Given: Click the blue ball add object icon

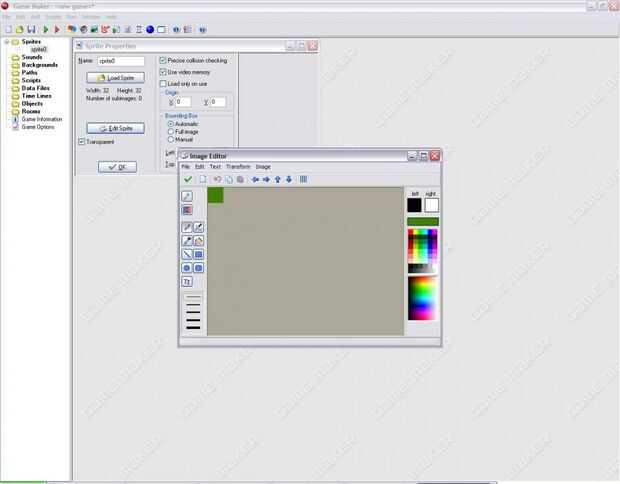Looking at the screenshot, I should [150, 29].
